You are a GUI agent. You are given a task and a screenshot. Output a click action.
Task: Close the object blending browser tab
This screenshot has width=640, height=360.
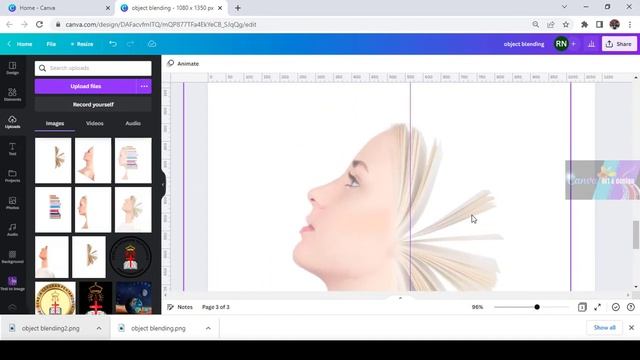220,8
